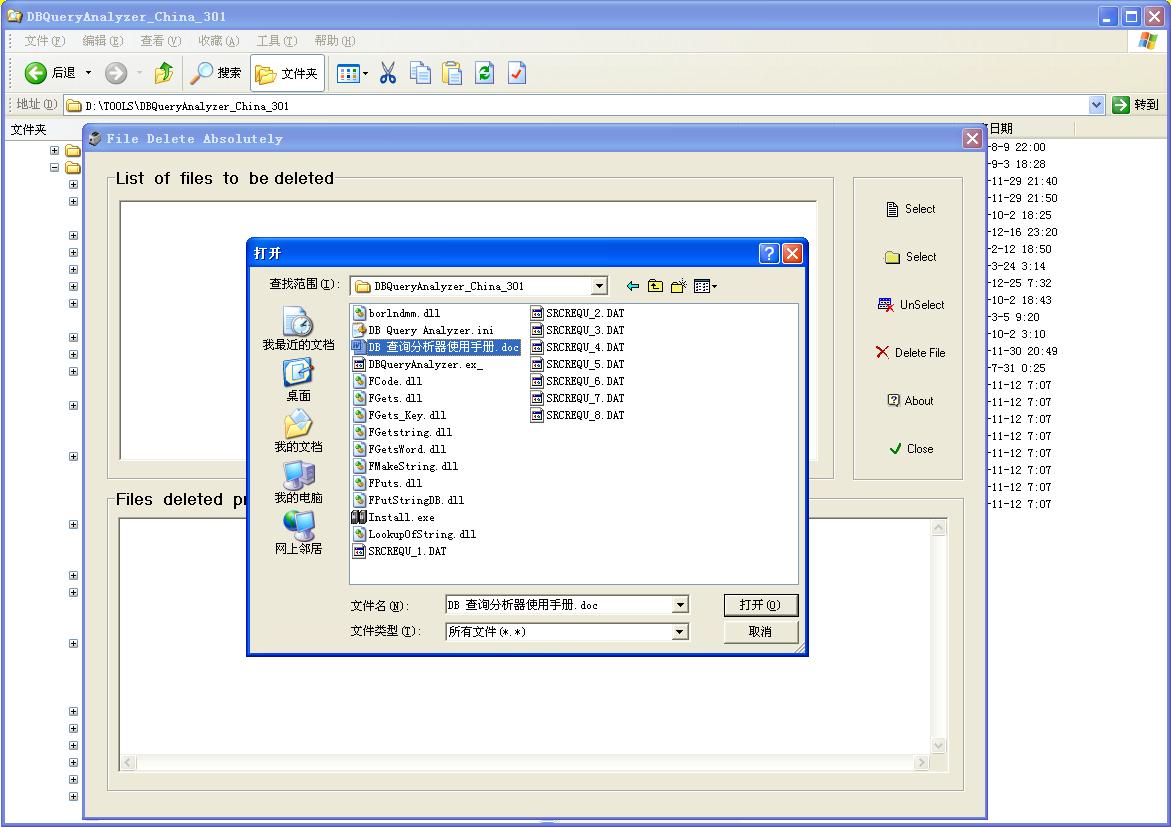The height and width of the screenshot is (827, 1171).
Task: Click the red checkmark document icon
Action: [x=517, y=72]
